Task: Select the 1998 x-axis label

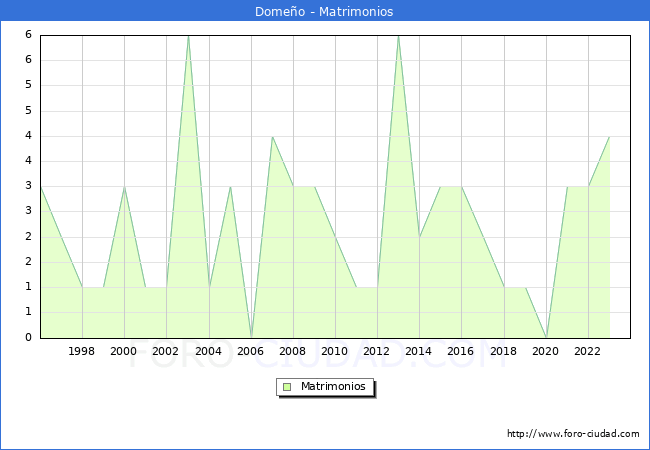Action: point(82,351)
